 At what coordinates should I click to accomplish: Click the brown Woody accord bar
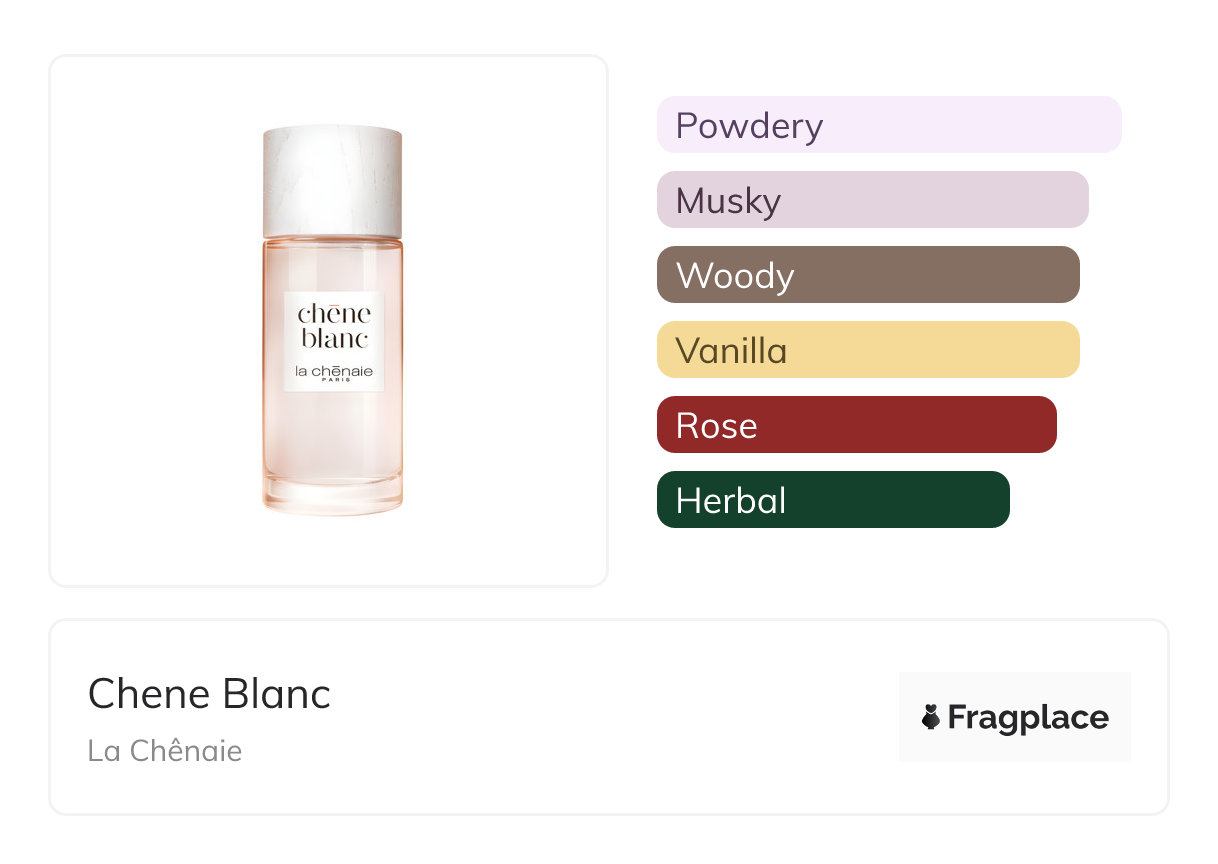pyautogui.click(x=867, y=275)
